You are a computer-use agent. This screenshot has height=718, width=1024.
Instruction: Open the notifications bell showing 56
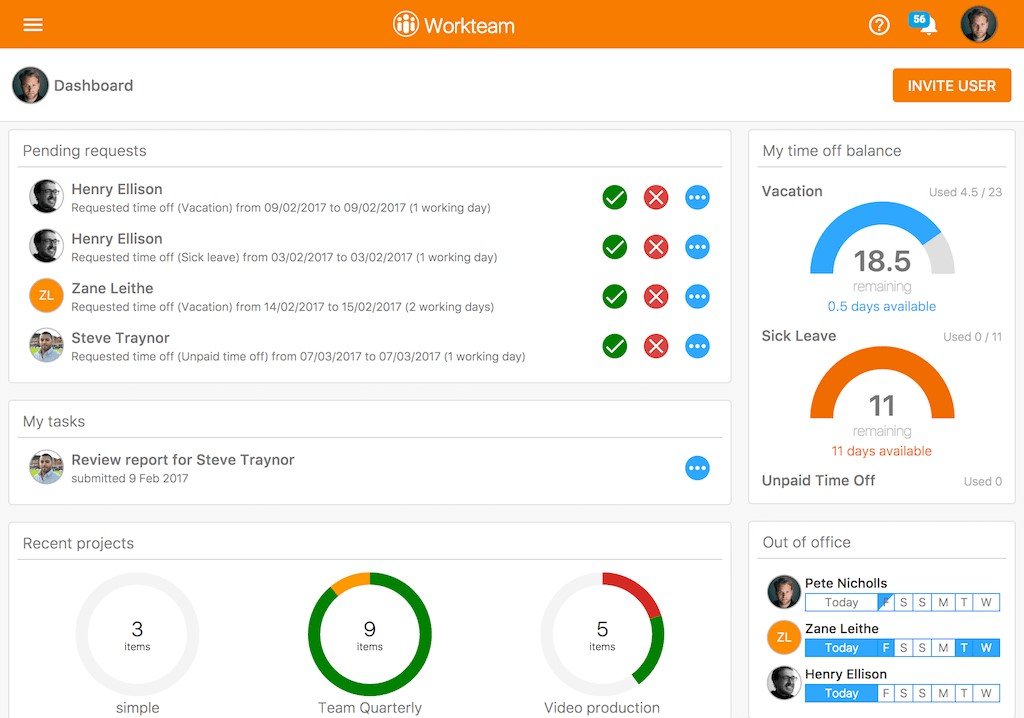click(x=923, y=24)
